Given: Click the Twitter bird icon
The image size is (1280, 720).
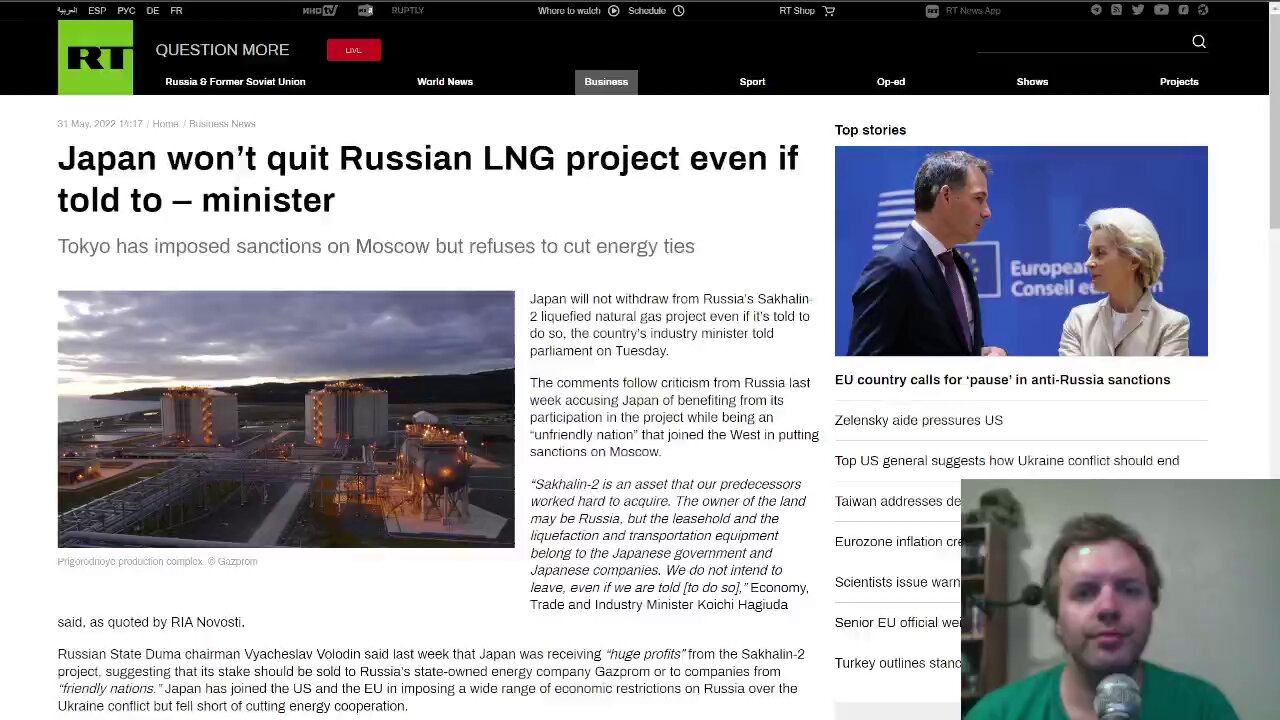Looking at the screenshot, I should tap(1138, 10).
